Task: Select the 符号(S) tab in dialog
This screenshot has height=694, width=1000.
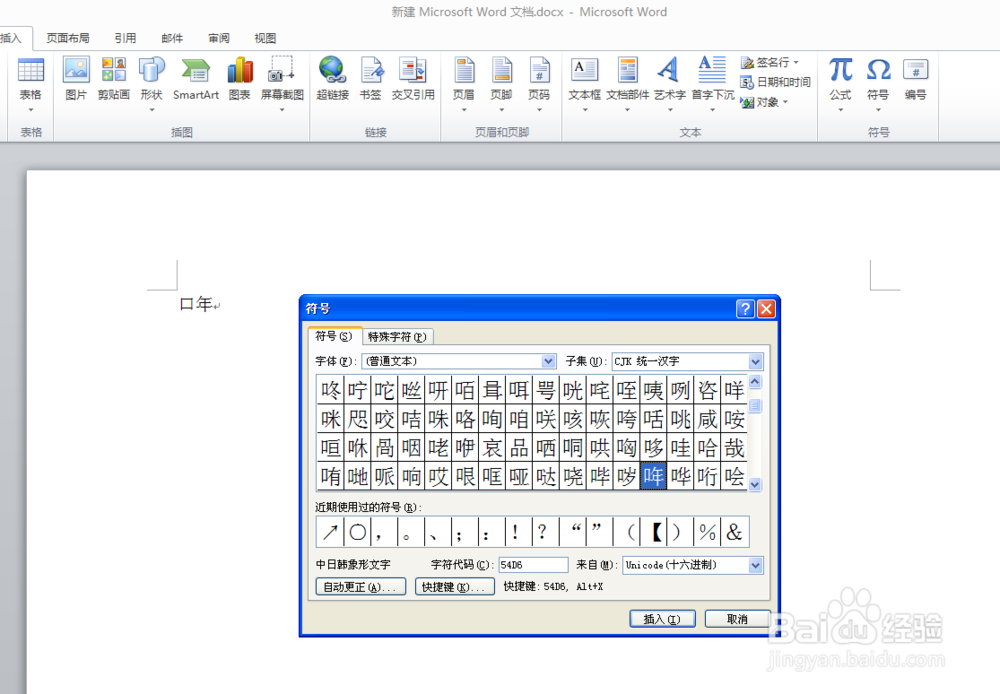Action: click(334, 336)
